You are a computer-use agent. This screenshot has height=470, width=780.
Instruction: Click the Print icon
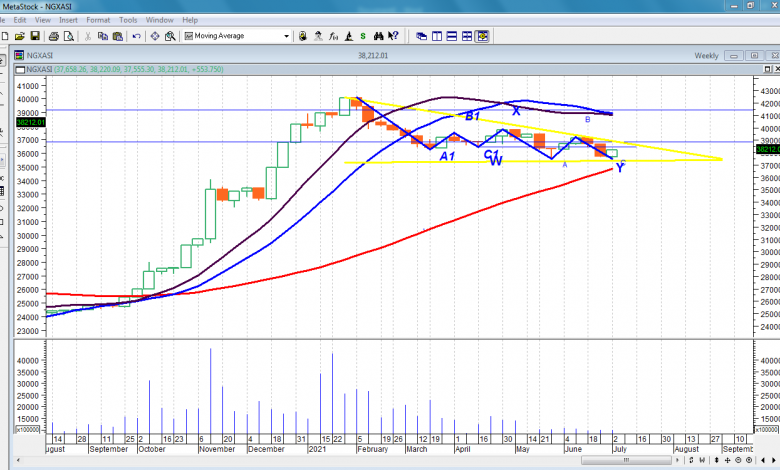tap(54, 36)
